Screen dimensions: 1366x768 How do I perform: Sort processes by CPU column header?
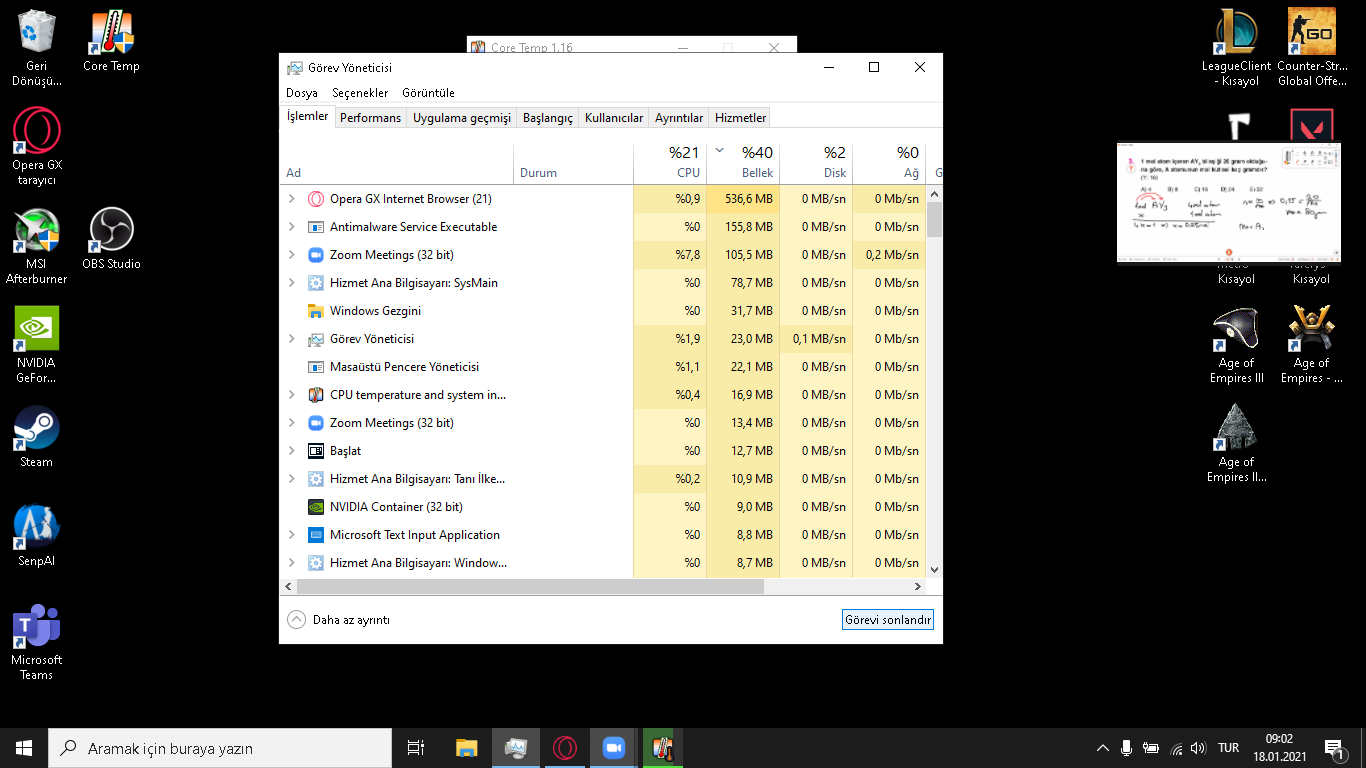pos(670,163)
